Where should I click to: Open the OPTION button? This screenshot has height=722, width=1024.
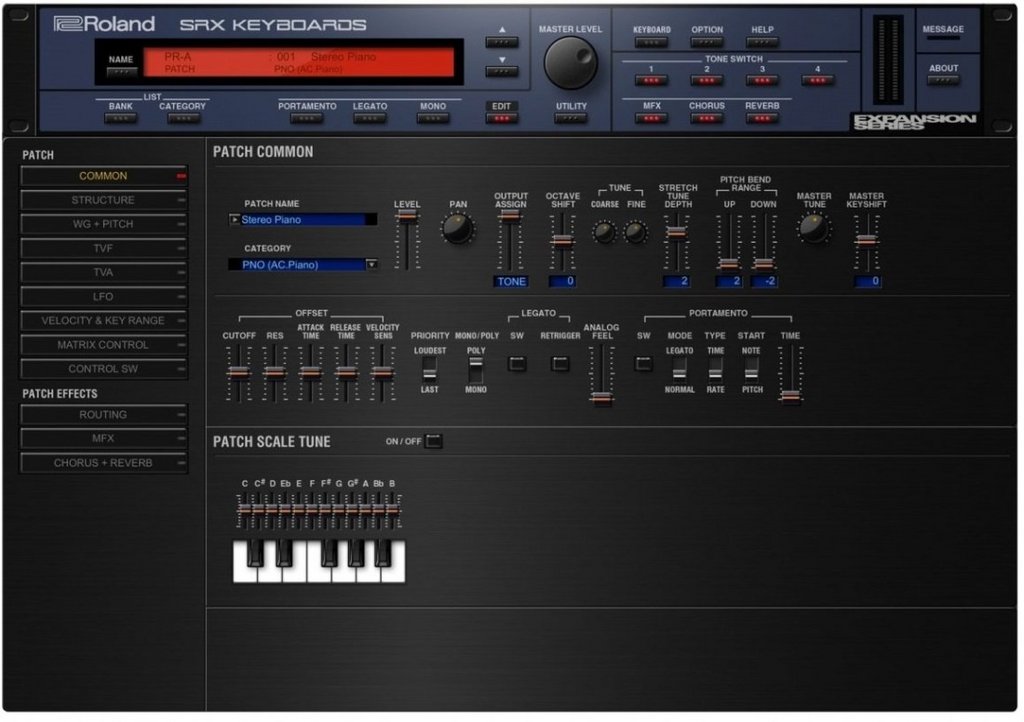pyautogui.click(x=707, y=42)
